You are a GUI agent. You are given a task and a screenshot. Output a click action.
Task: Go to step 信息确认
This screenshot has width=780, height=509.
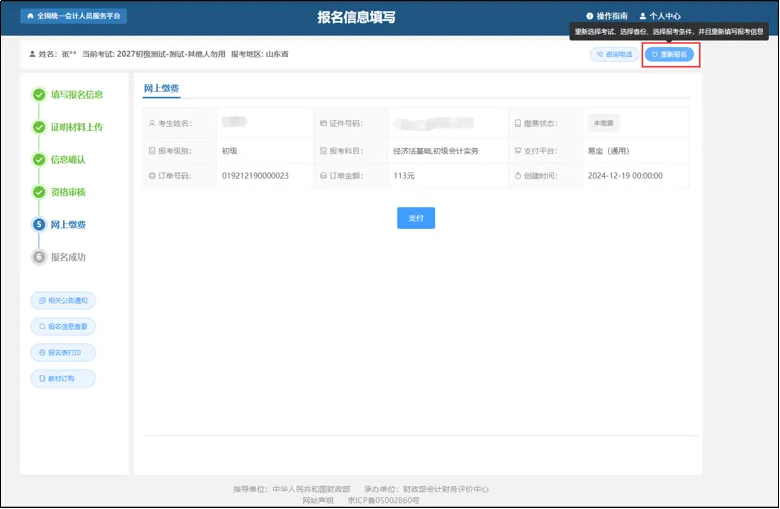pos(68,160)
